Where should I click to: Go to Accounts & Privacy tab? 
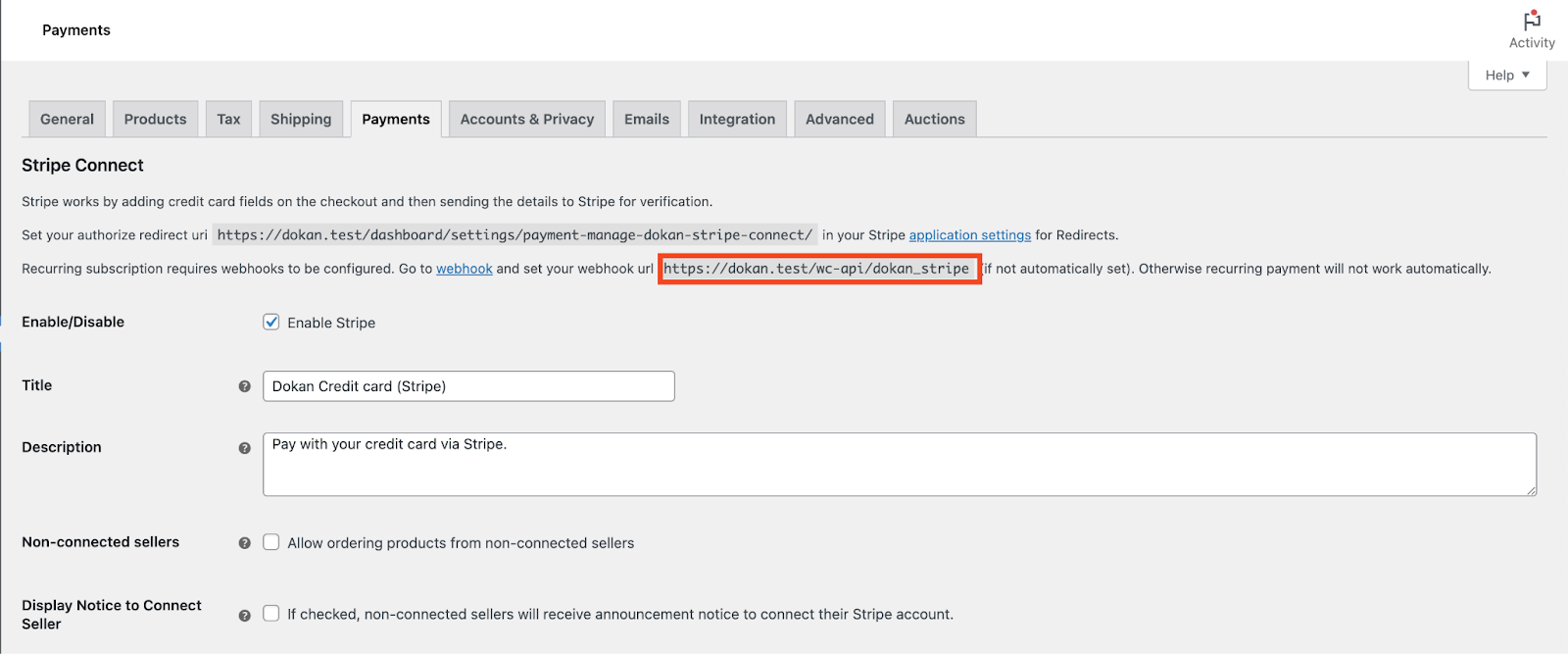point(527,119)
